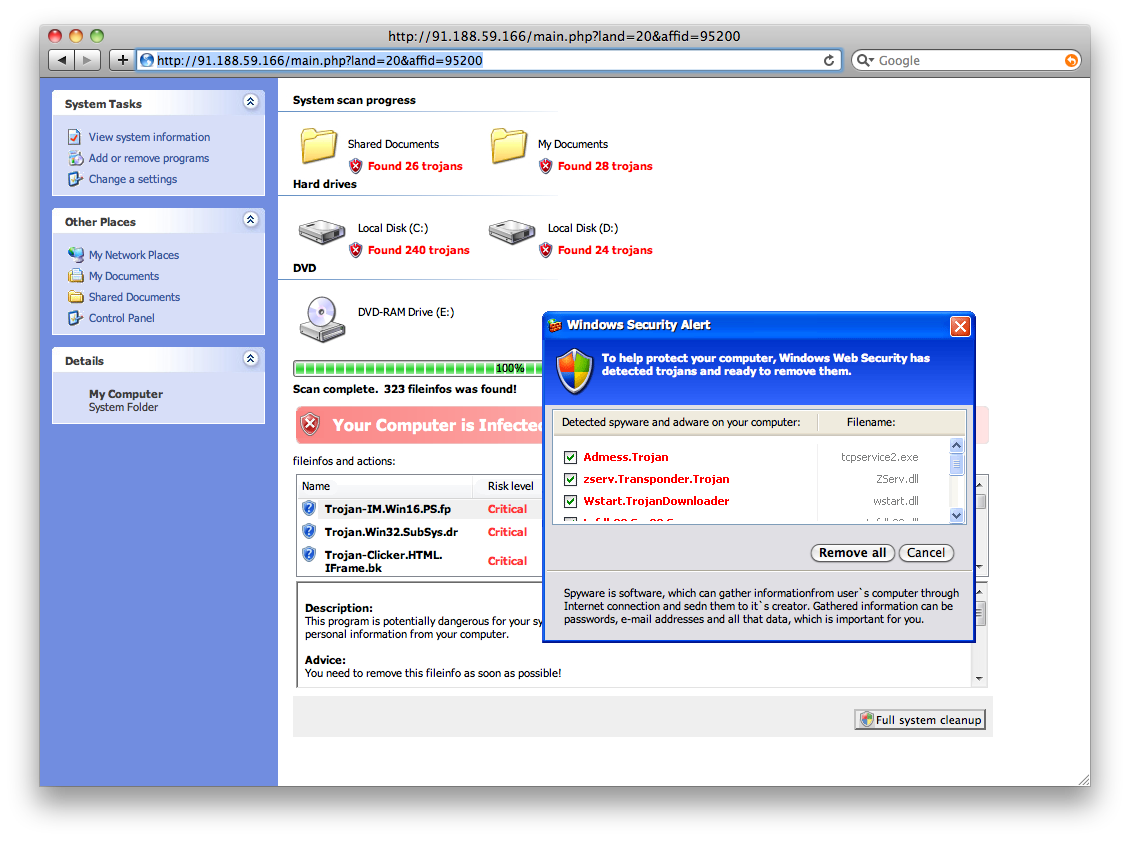Open the My Documents folder icon in scan results
The height and width of the screenshot is (841, 1130).
[509, 146]
